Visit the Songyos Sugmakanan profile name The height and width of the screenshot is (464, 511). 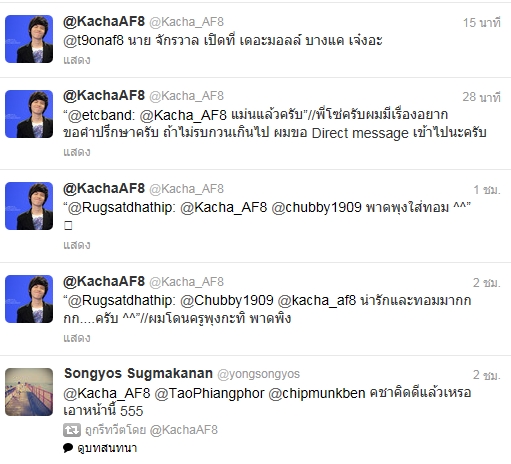click(138, 373)
